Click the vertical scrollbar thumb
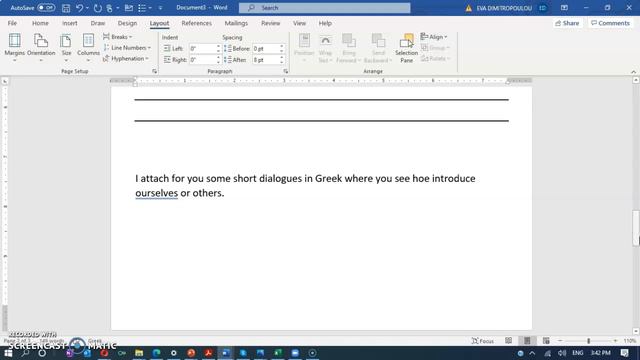The width and height of the screenshot is (640, 360). click(x=636, y=227)
